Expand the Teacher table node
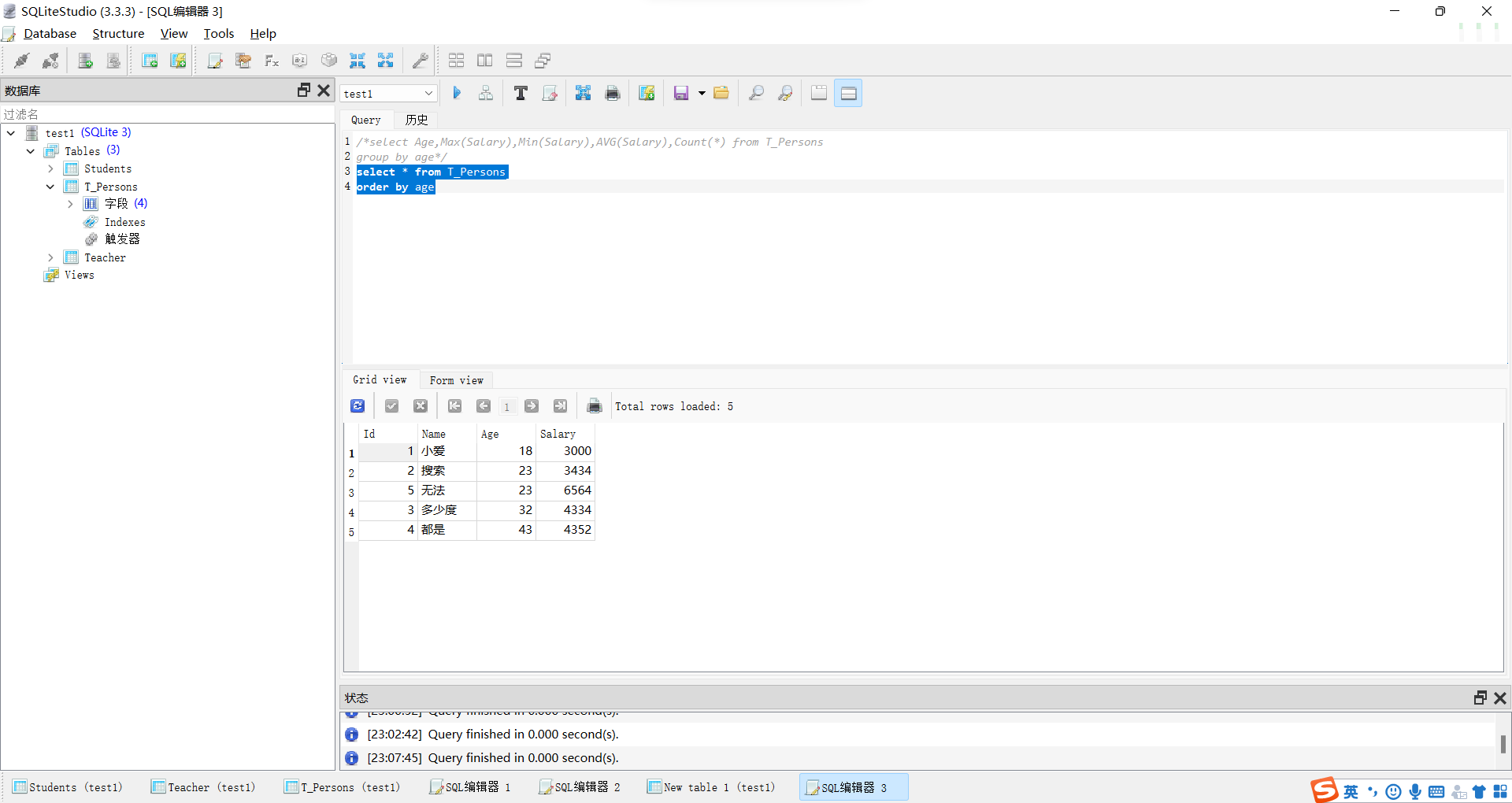 [50, 257]
